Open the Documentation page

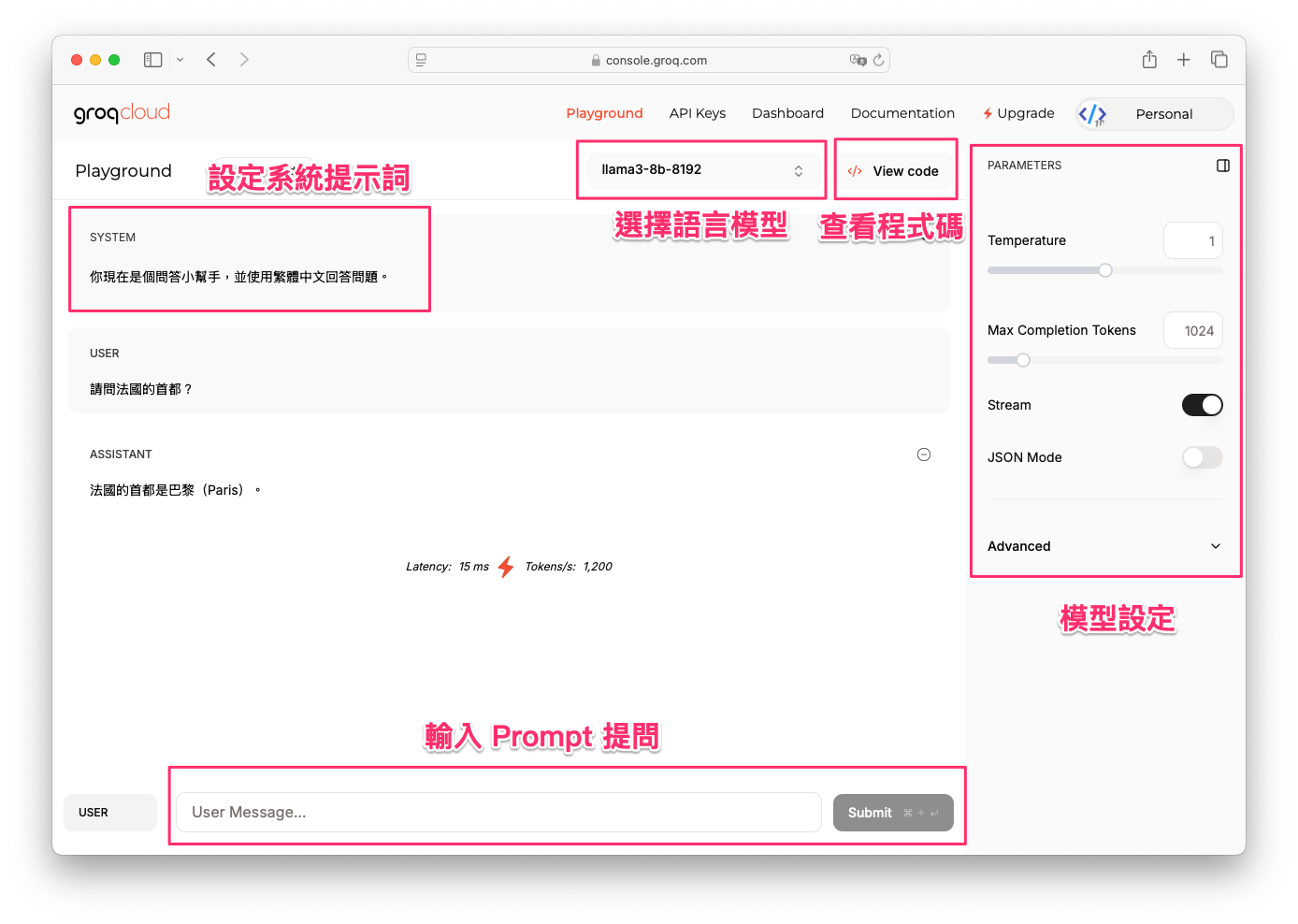tap(902, 113)
